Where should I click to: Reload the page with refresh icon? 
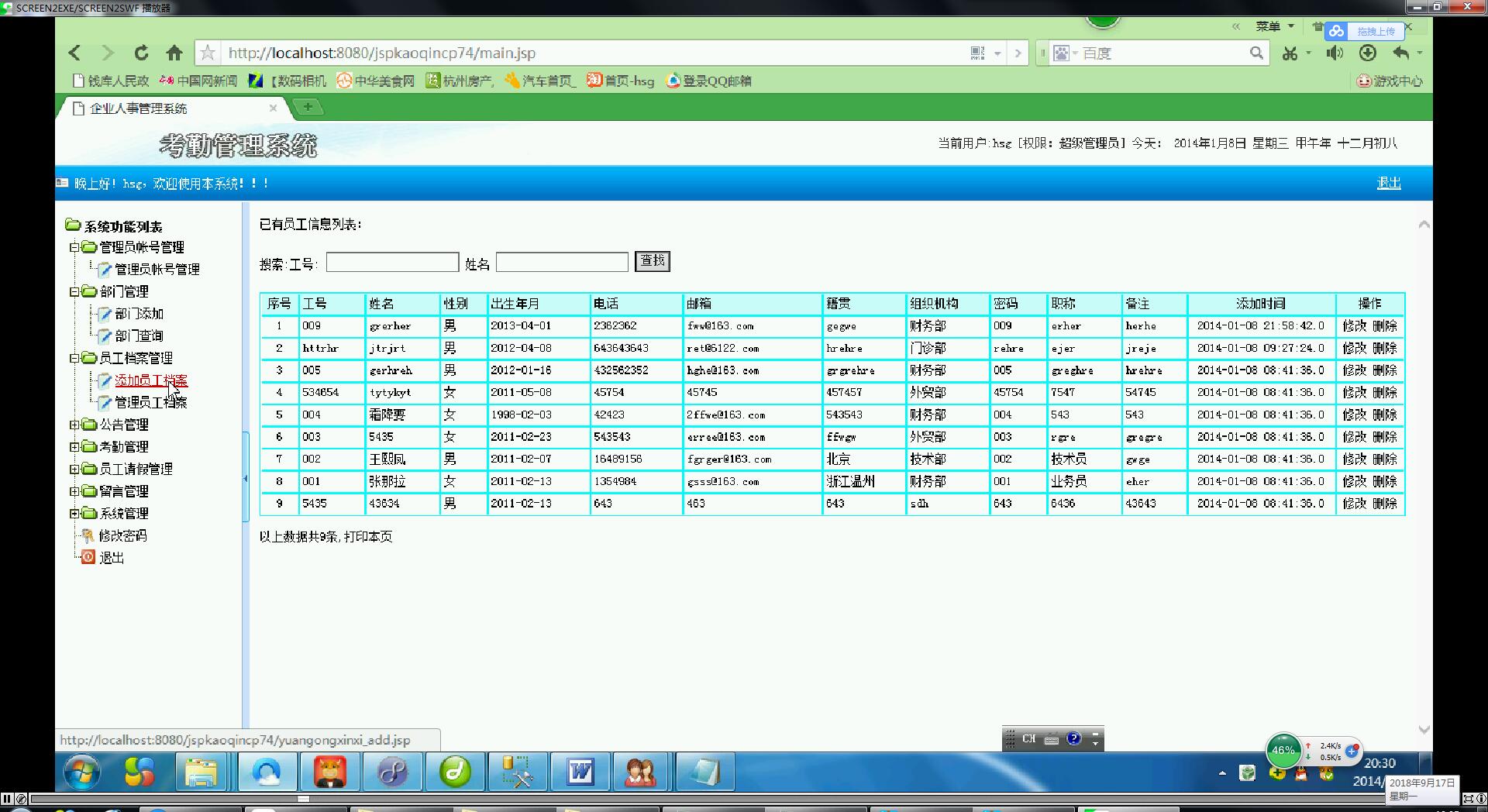141,53
